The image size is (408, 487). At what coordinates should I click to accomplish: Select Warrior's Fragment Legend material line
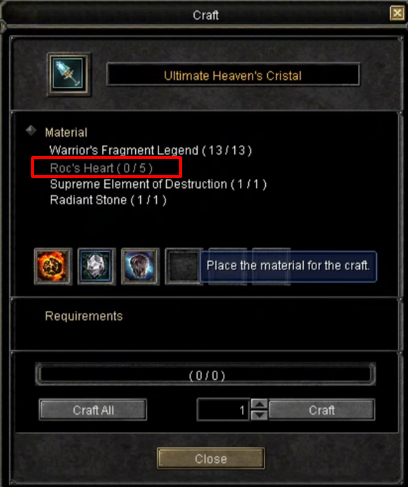point(150,150)
